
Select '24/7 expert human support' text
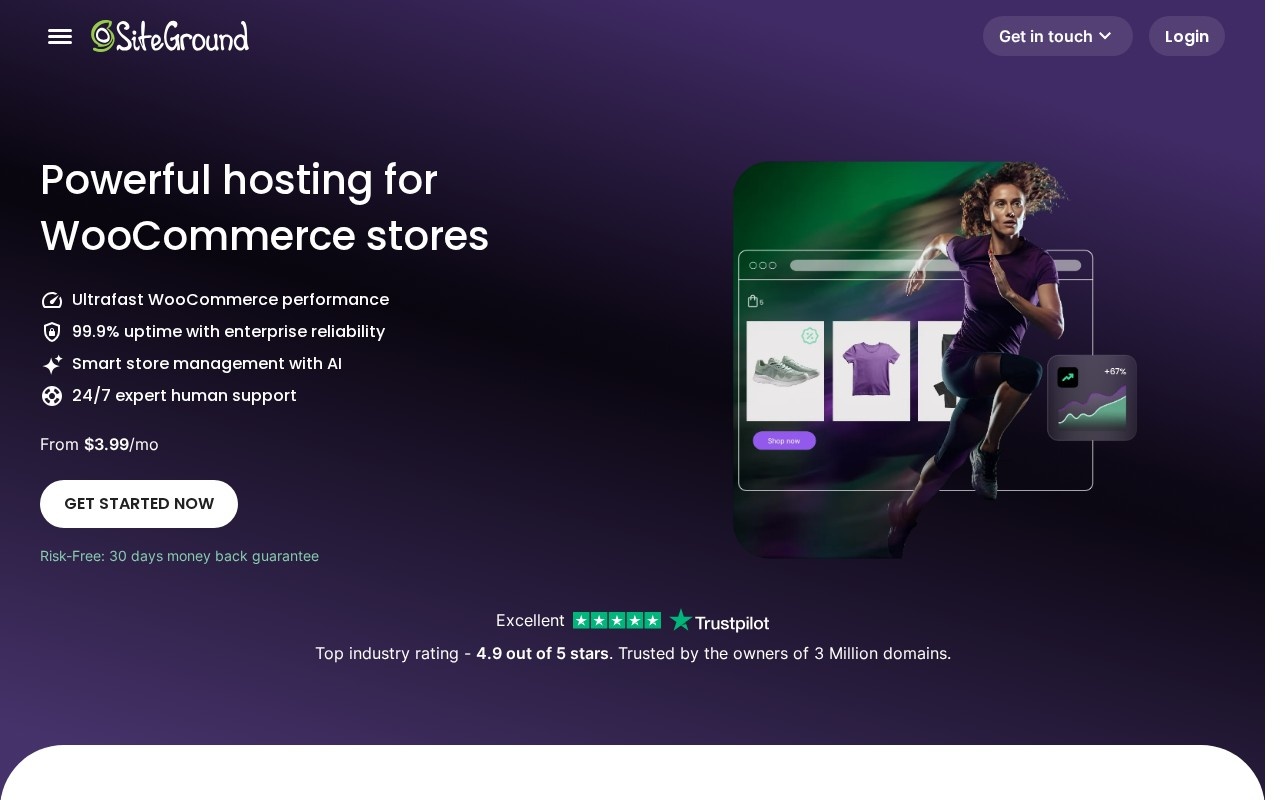coord(184,396)
